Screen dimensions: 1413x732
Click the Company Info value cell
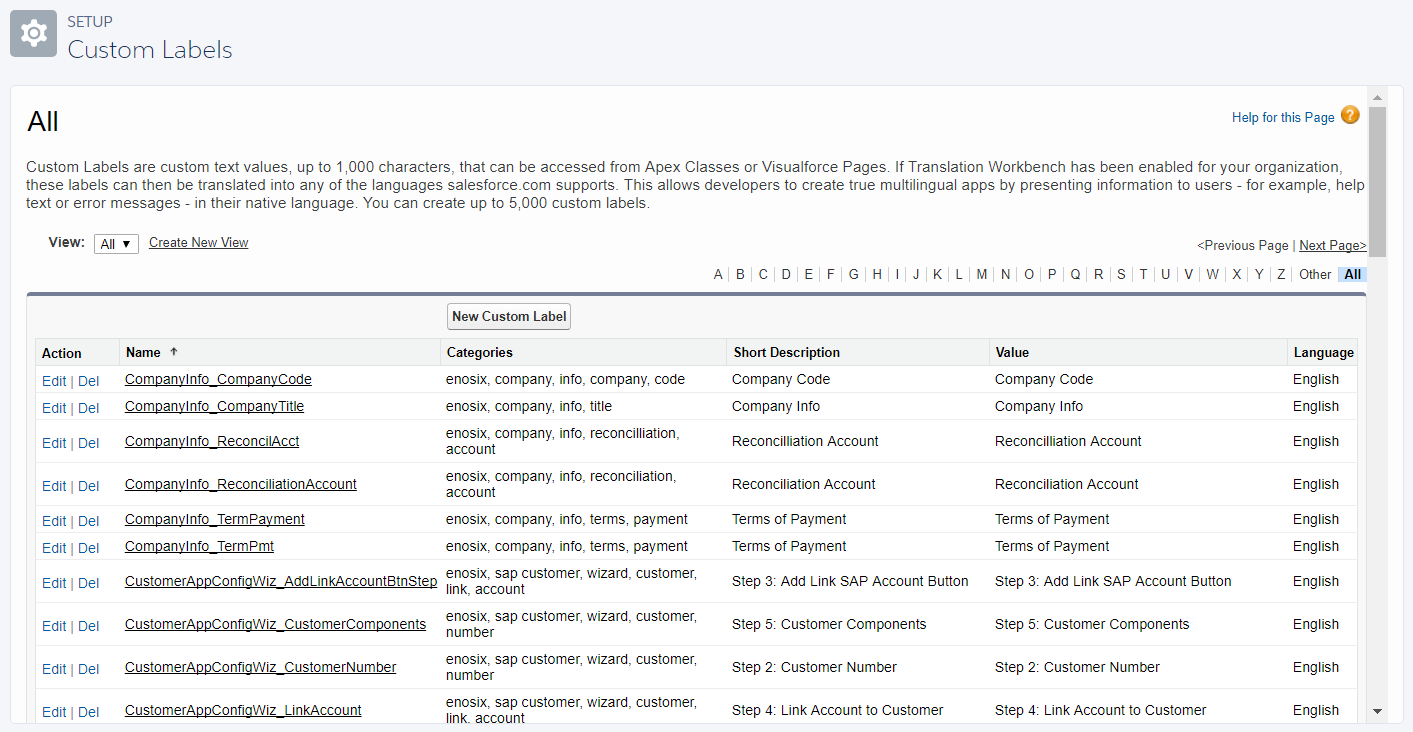1039,406
